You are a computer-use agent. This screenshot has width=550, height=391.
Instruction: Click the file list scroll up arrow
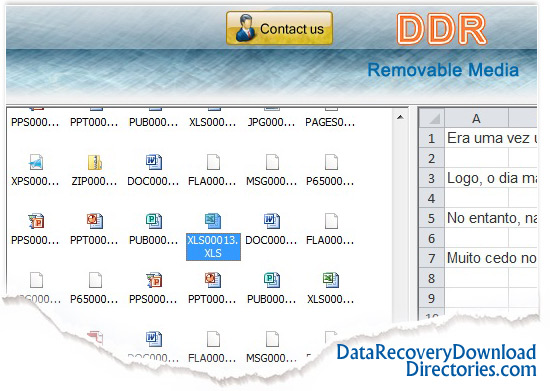point(400,117)
